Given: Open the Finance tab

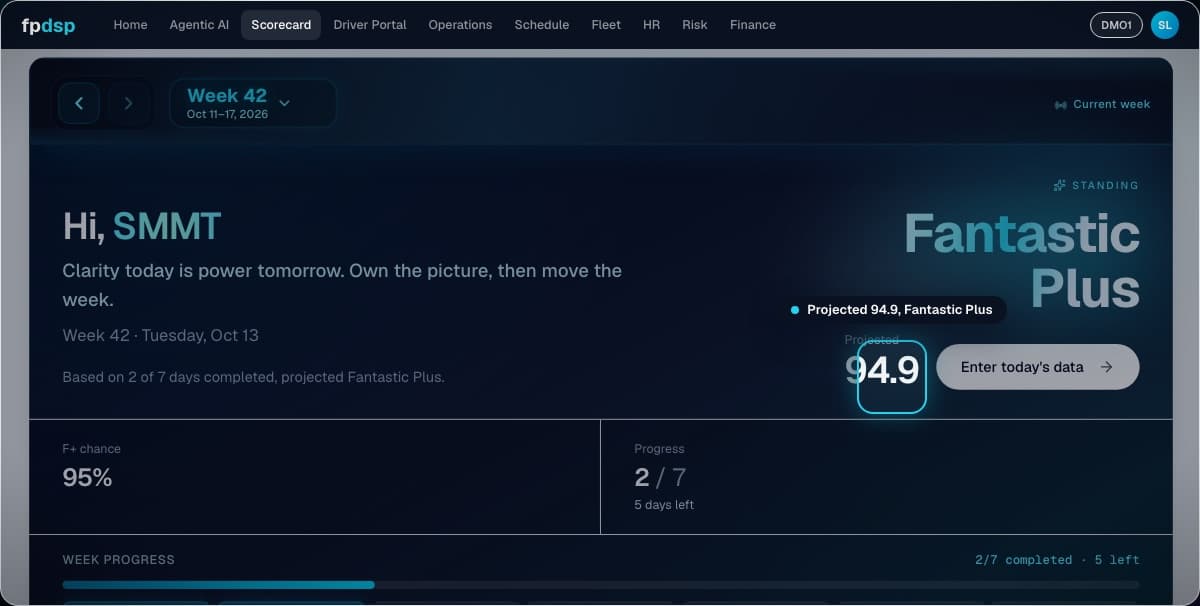Looking at the screenshot, I should pos(753,25).
